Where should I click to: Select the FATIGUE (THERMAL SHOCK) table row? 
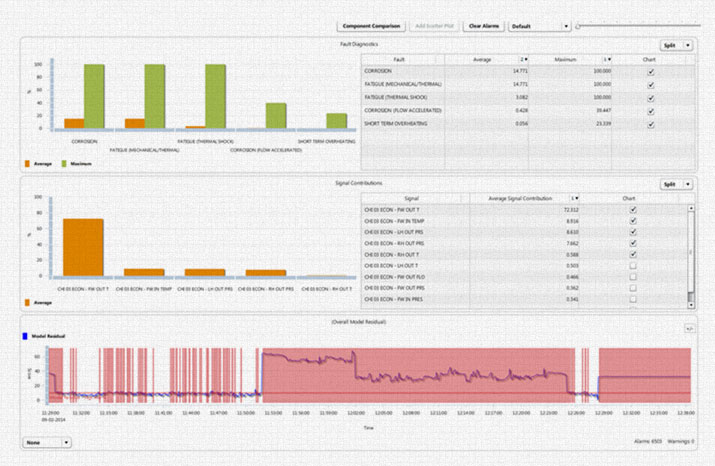(x=528, y=98)
